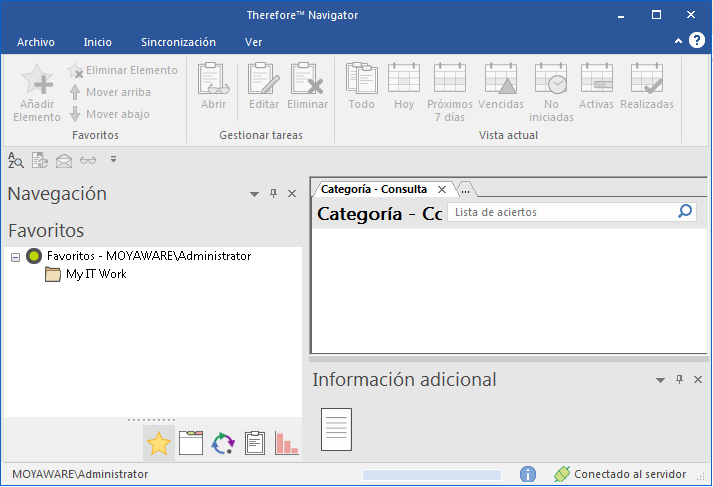Click the MOYAWARE\Administrator status bar text
Image resolution: width=713 pixels, height=487 pixels.
[x=80, y=474]
